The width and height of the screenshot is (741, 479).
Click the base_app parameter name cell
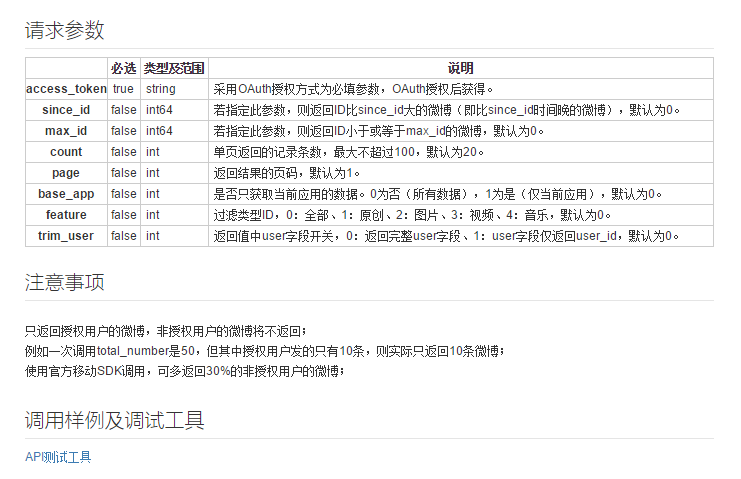pyautogui.click(x=66, y=194)
